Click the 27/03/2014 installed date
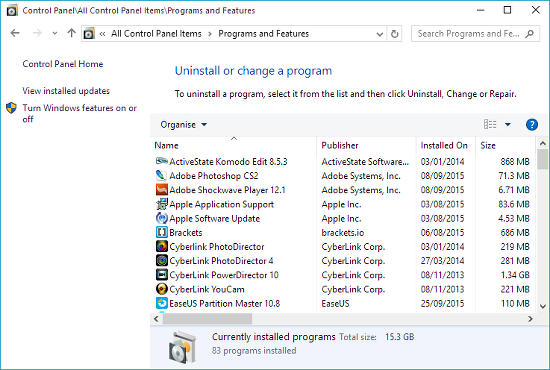The height and width of the screenshot is (370, 550). (x=442, y=261)
